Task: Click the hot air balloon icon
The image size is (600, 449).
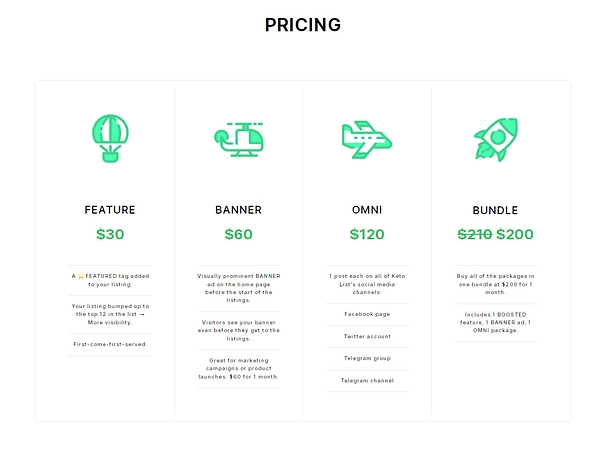Action: click(x=110, y=139)
